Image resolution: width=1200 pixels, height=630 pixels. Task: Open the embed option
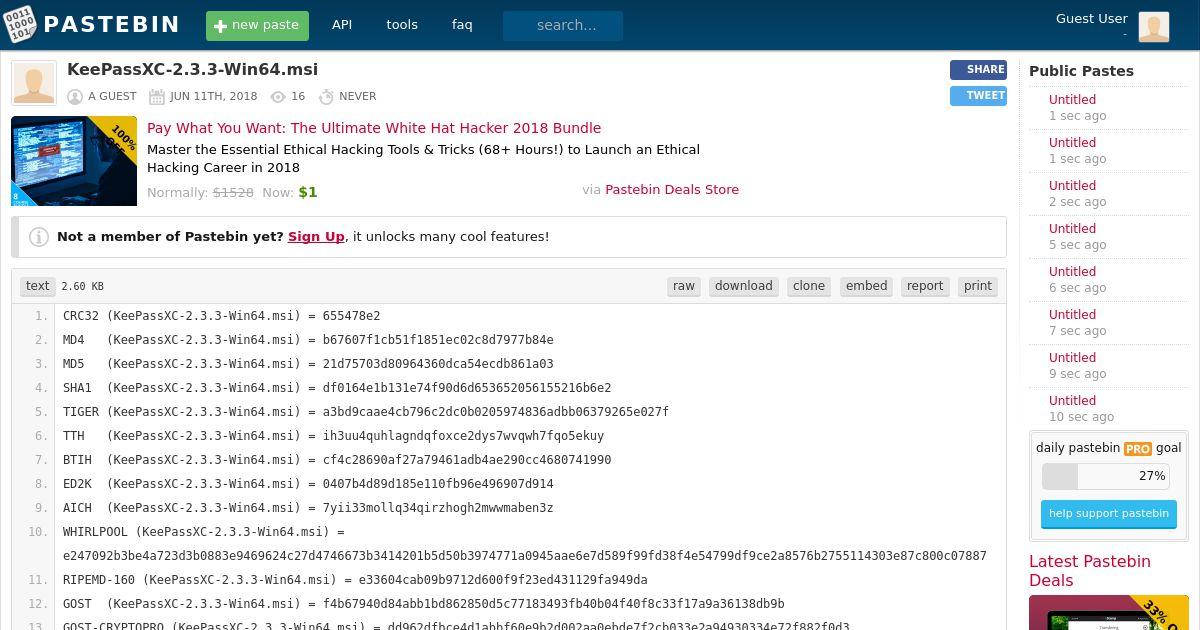[x=866, y=286]
